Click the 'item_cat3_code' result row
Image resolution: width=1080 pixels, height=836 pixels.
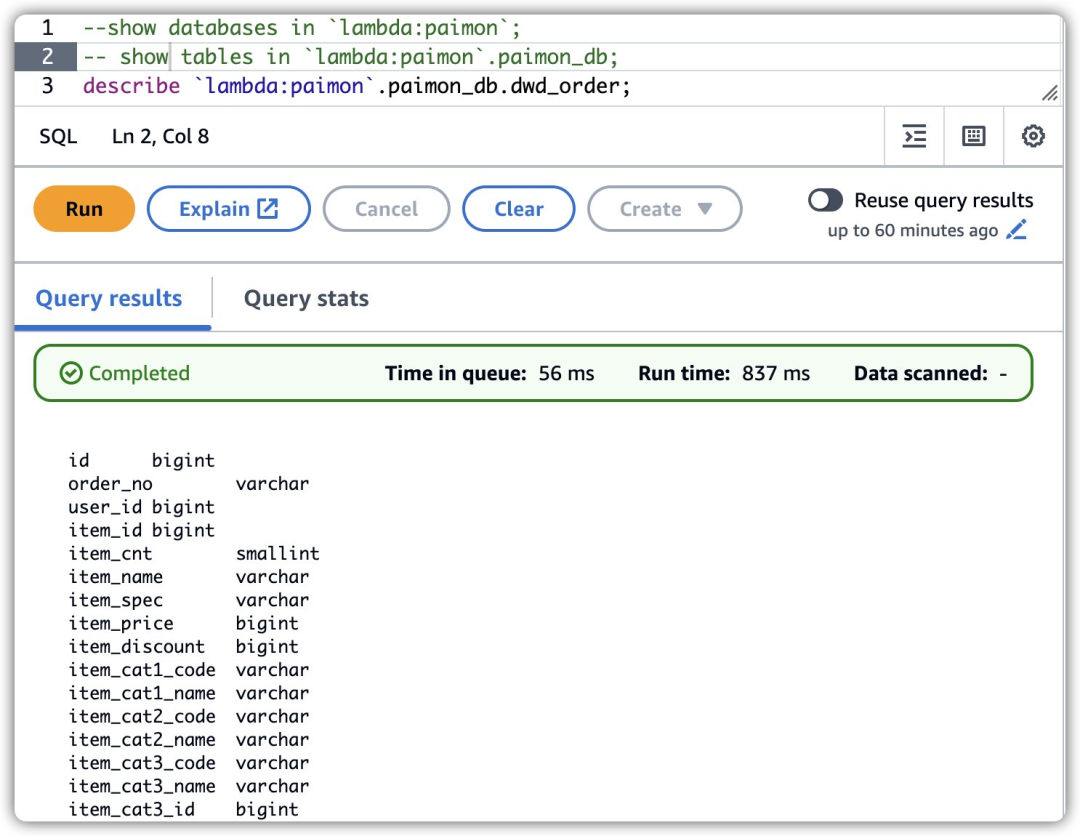[188, 763]
